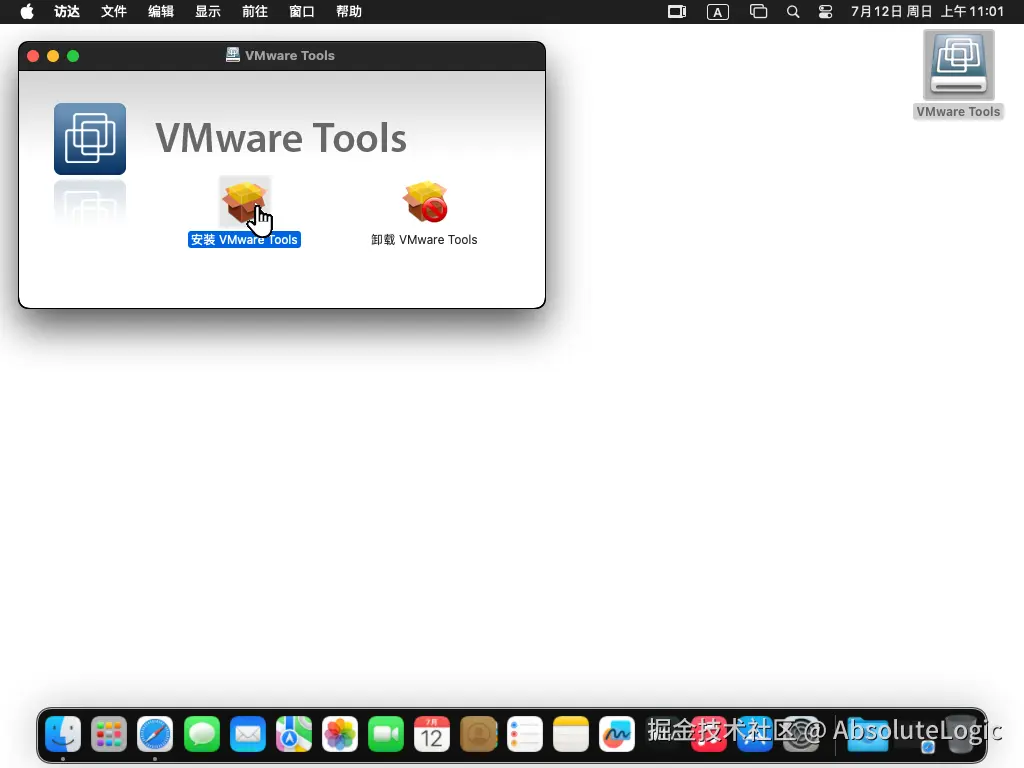The image size is (1024, 768).
Task: Open the 帮助 menu
Action: tap(349, 11)
